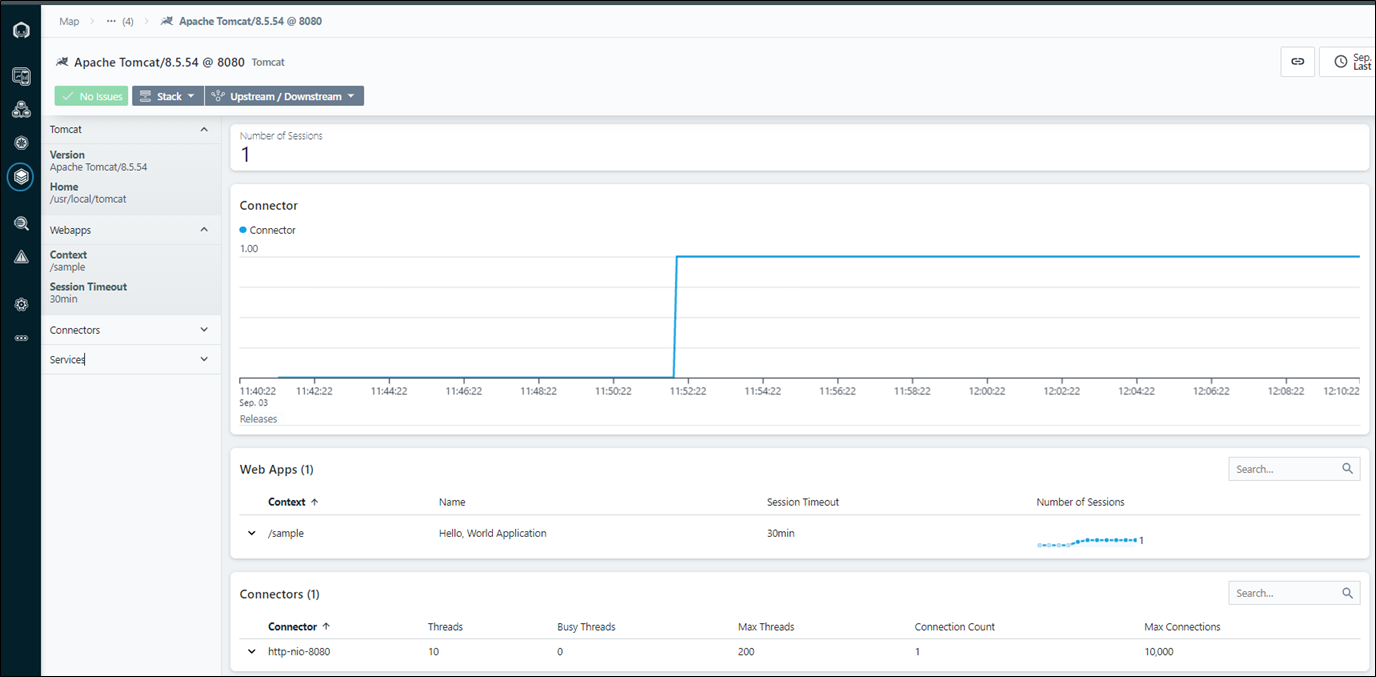This screenshot has width=1376, height=677.
Task: Collapse the Tomcat sidebar section
Action: [x=204, y=129]
